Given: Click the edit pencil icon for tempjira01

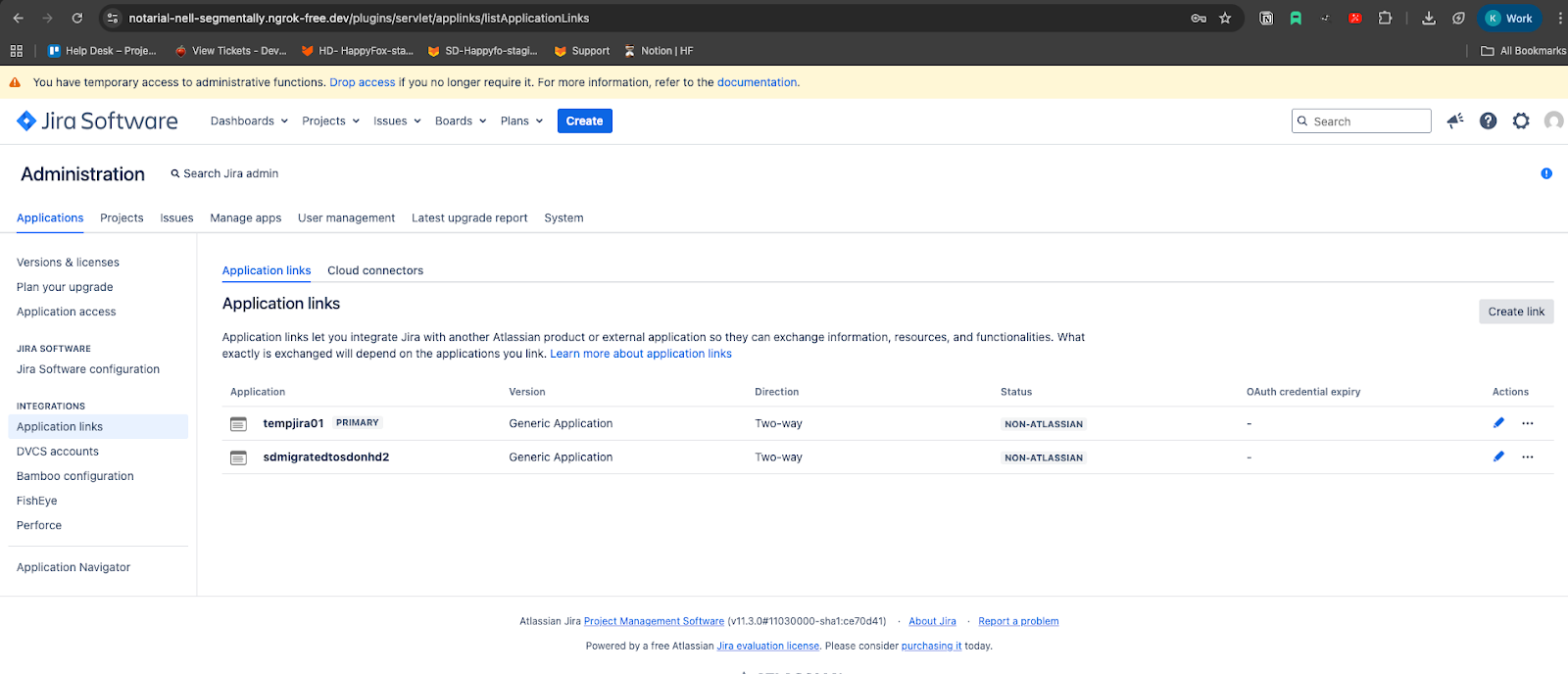Looking at the screenshot, I should [1498, 423].
